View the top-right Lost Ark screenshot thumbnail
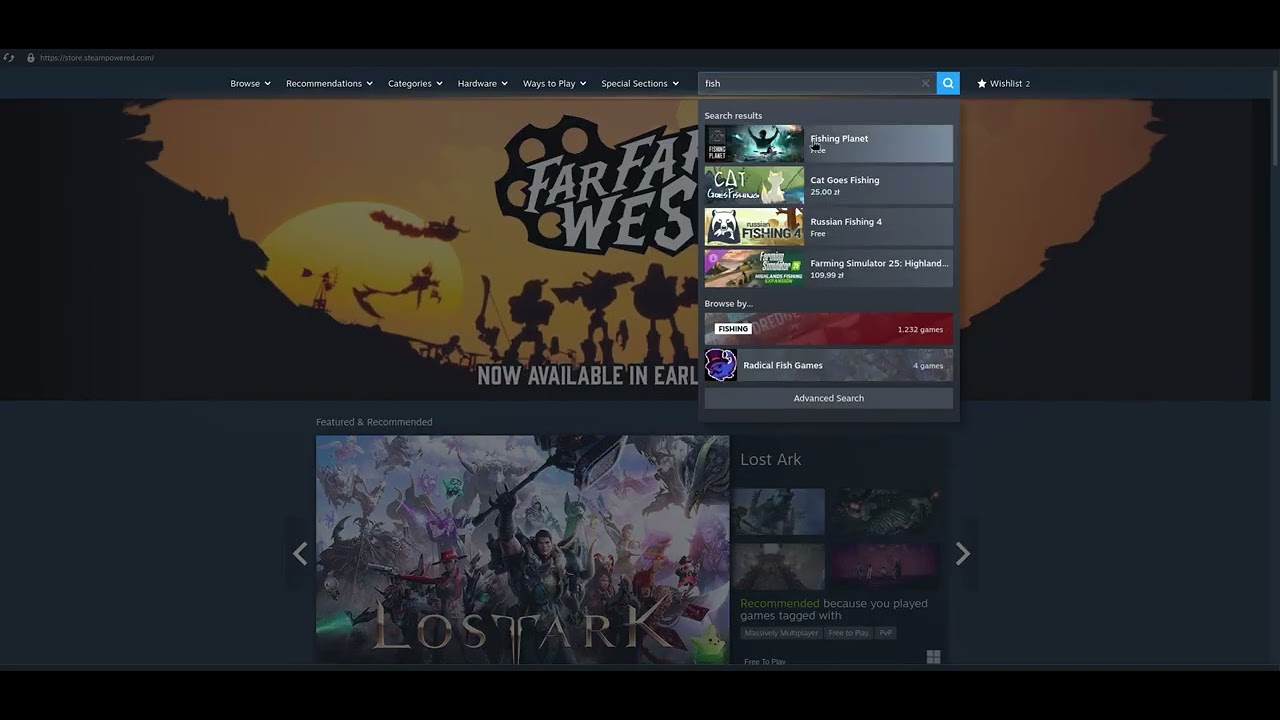The width and height of the screenshot is (1280, 720). pos(886,512)
